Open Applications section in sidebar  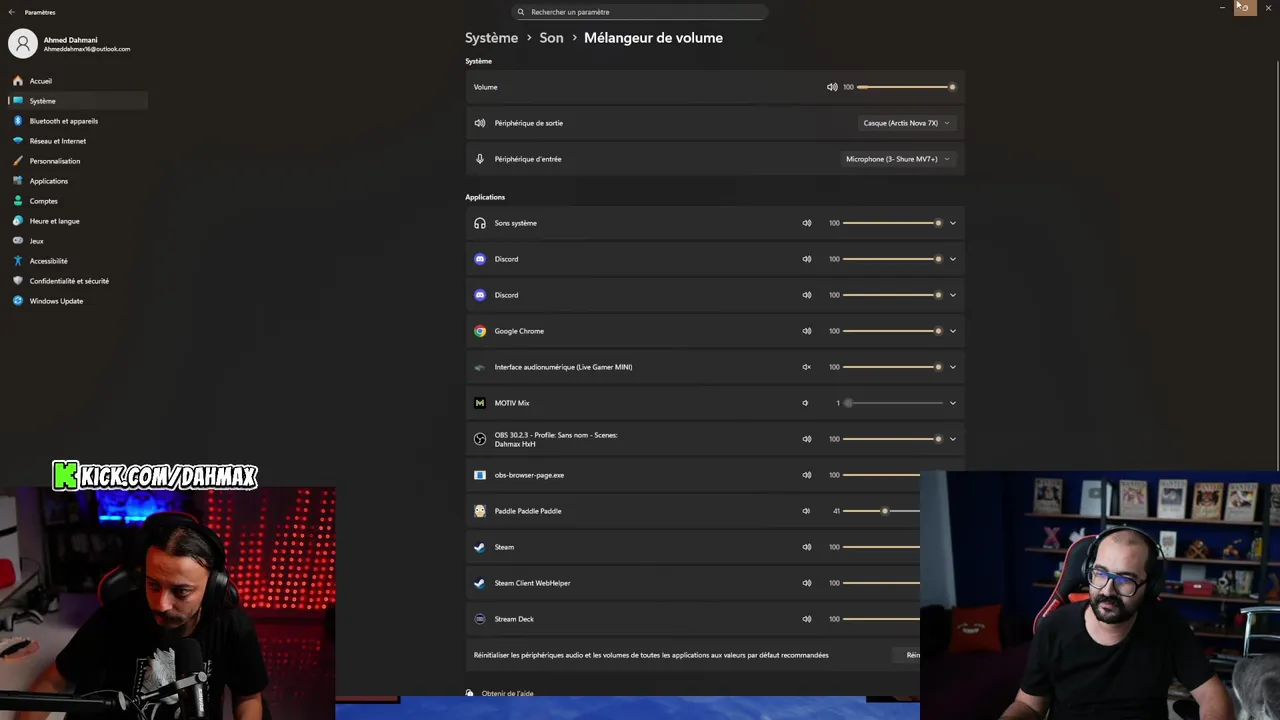(x=78, y=181)
